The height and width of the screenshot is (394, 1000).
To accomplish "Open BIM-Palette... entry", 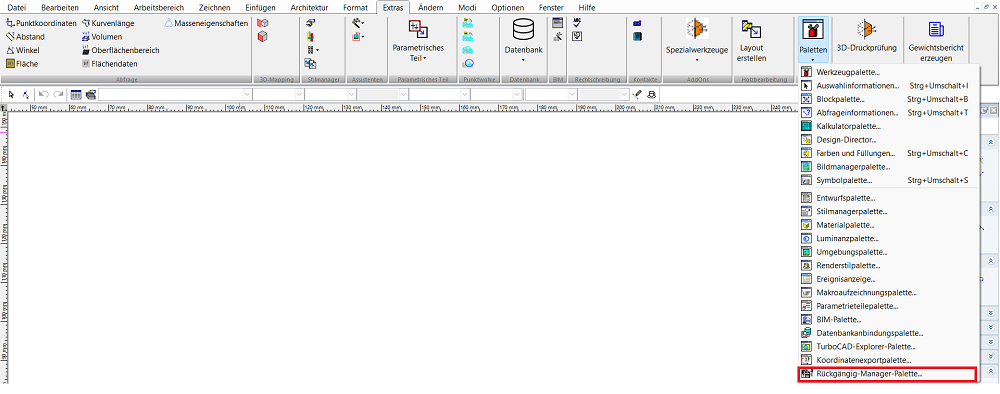I will tap(887, 319).
